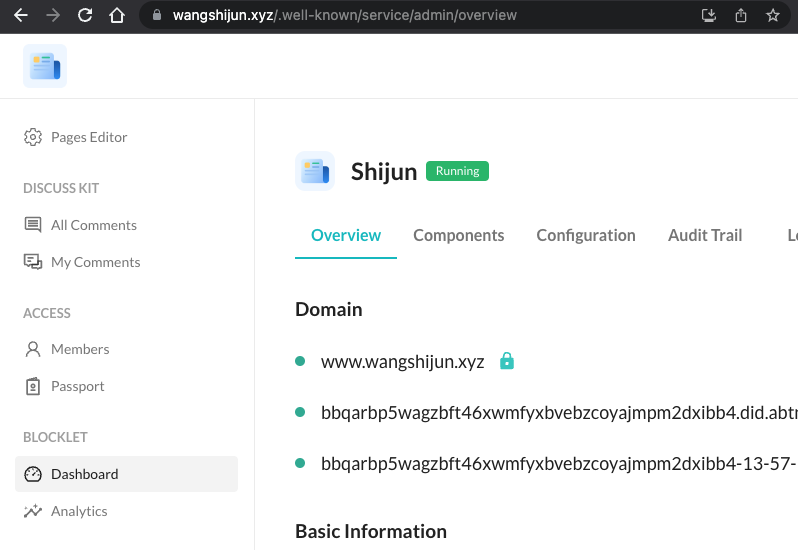Switch to the Configuration tab
The image size is (798, 550).
coord(585,235)
